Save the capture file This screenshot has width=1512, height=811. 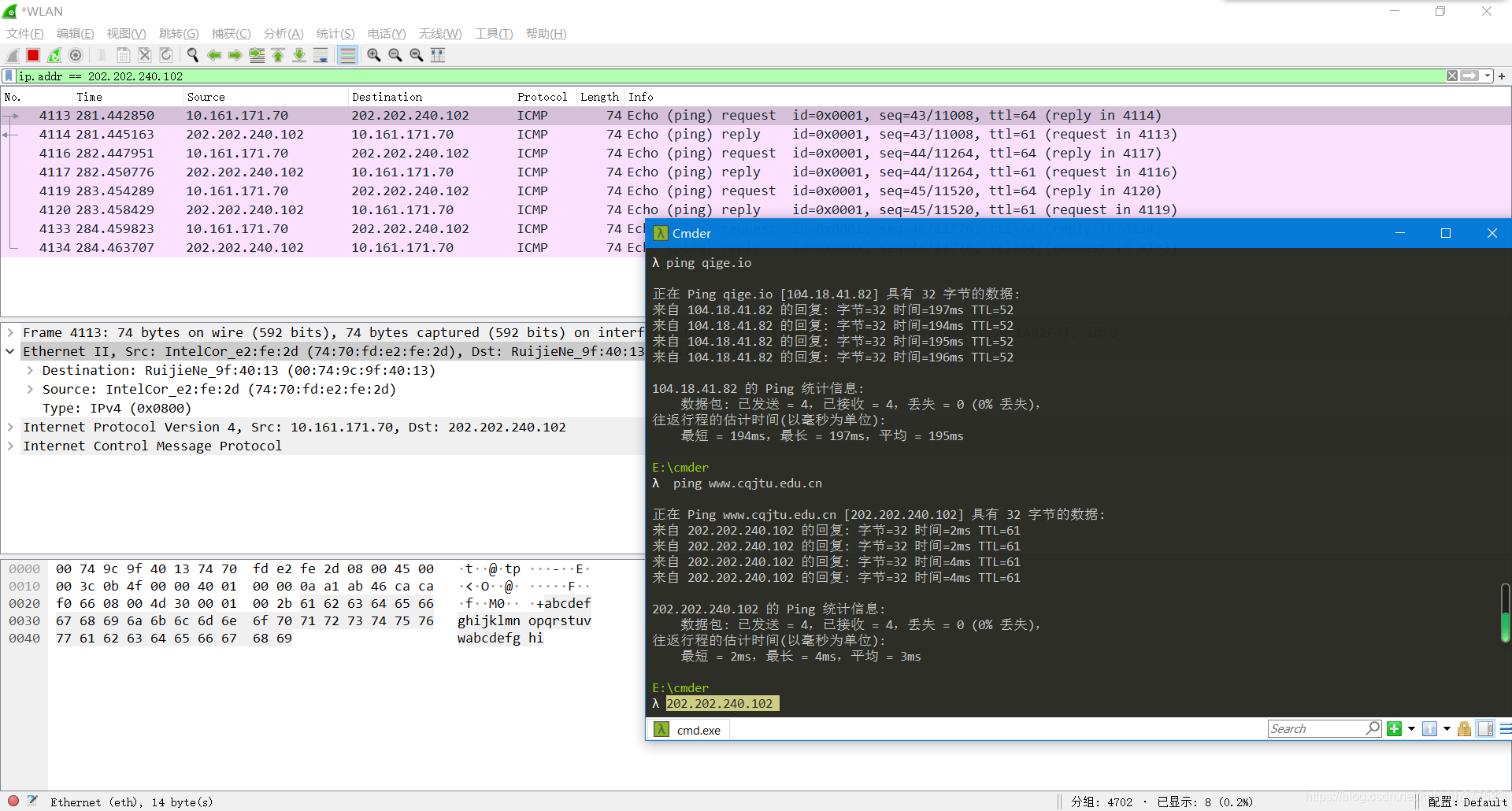[x=124, y=55]
